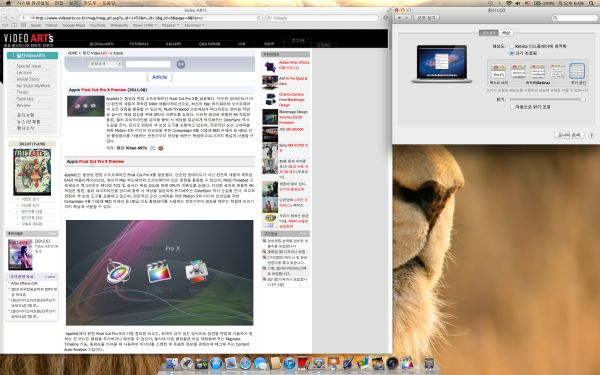The width and height of the screenshot is (600, 375).
Task: Open the system preferences app menu in menu bar
Action: [33, 3]
